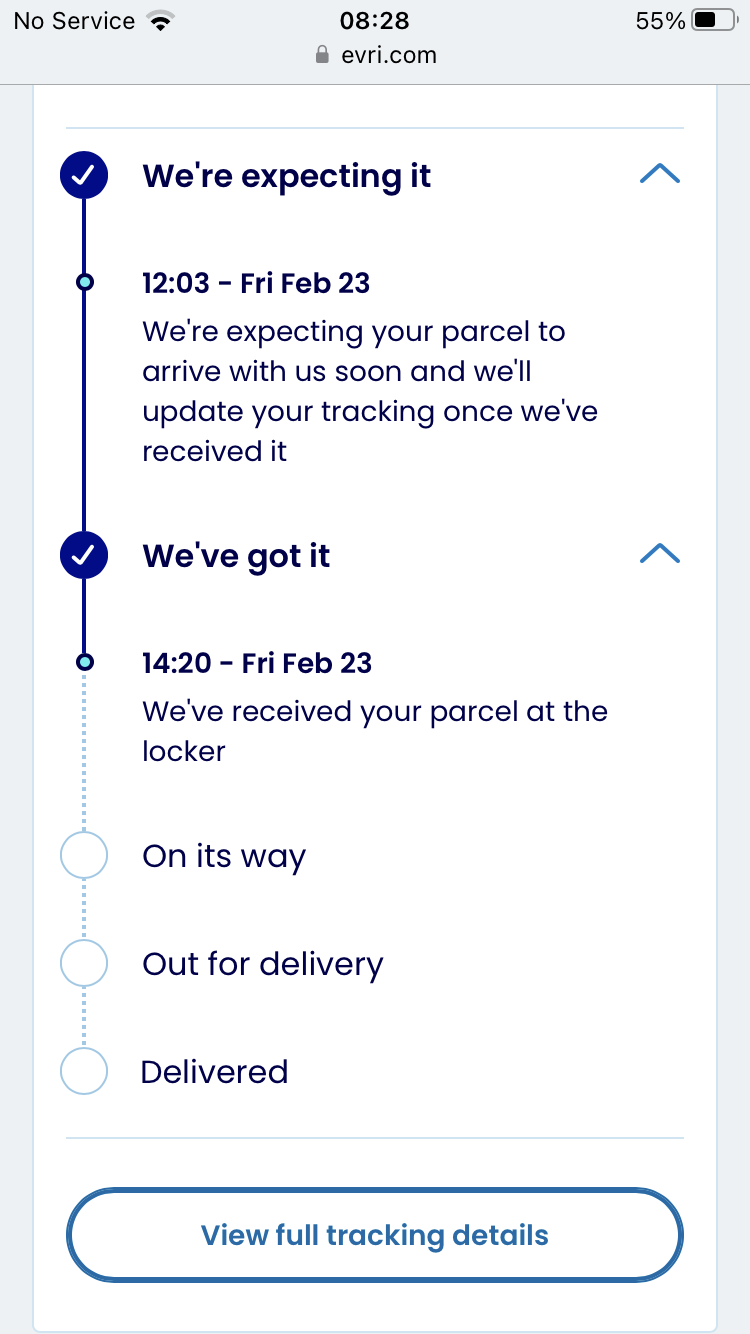Image resolution: width=750 pixels, height=1334 pixels.
Task: Select the empty On its way step circle
Action: [84, 856]
